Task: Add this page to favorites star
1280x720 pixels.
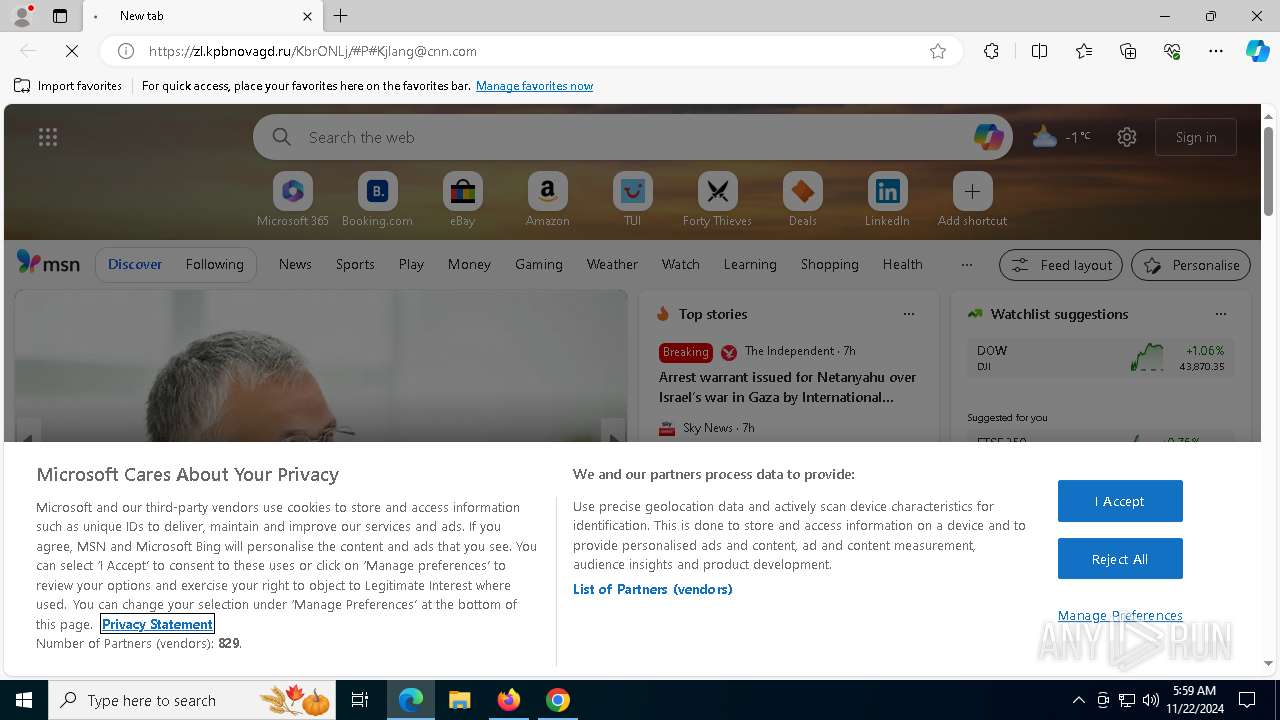Action: click(x=938, y=51)
